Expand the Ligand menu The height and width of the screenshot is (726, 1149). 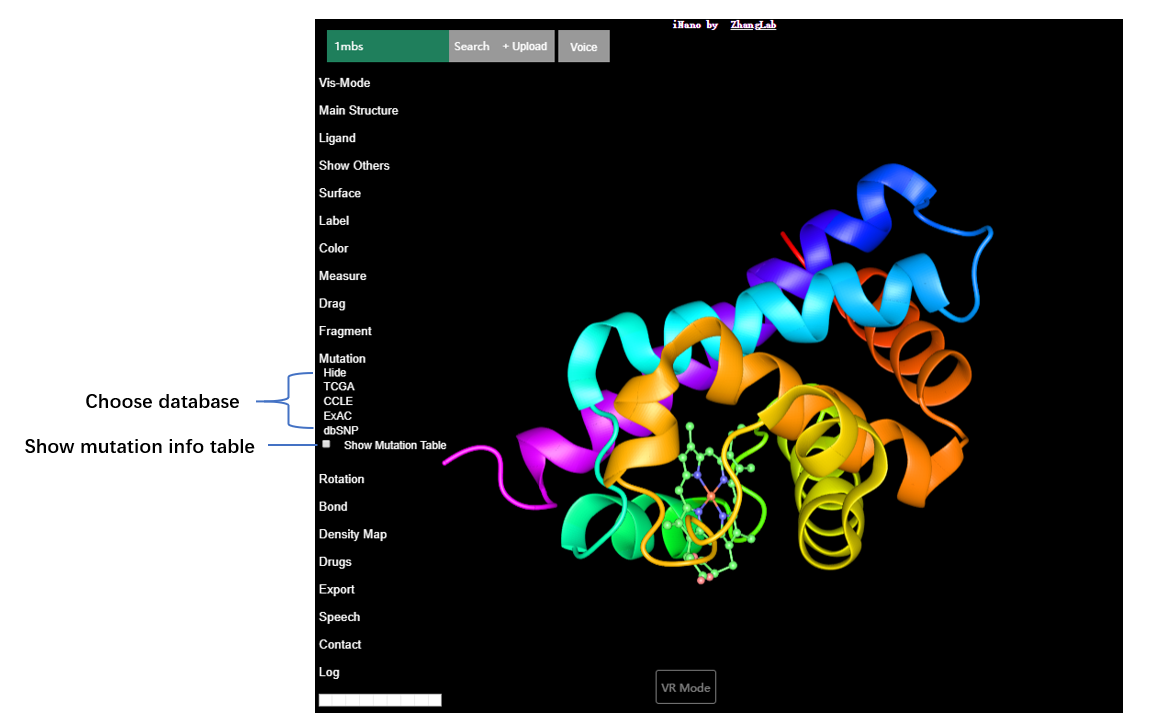337,138
